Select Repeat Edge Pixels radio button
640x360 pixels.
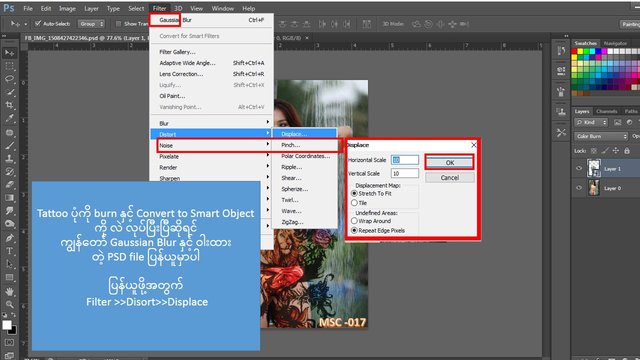[x=354, y=231]
